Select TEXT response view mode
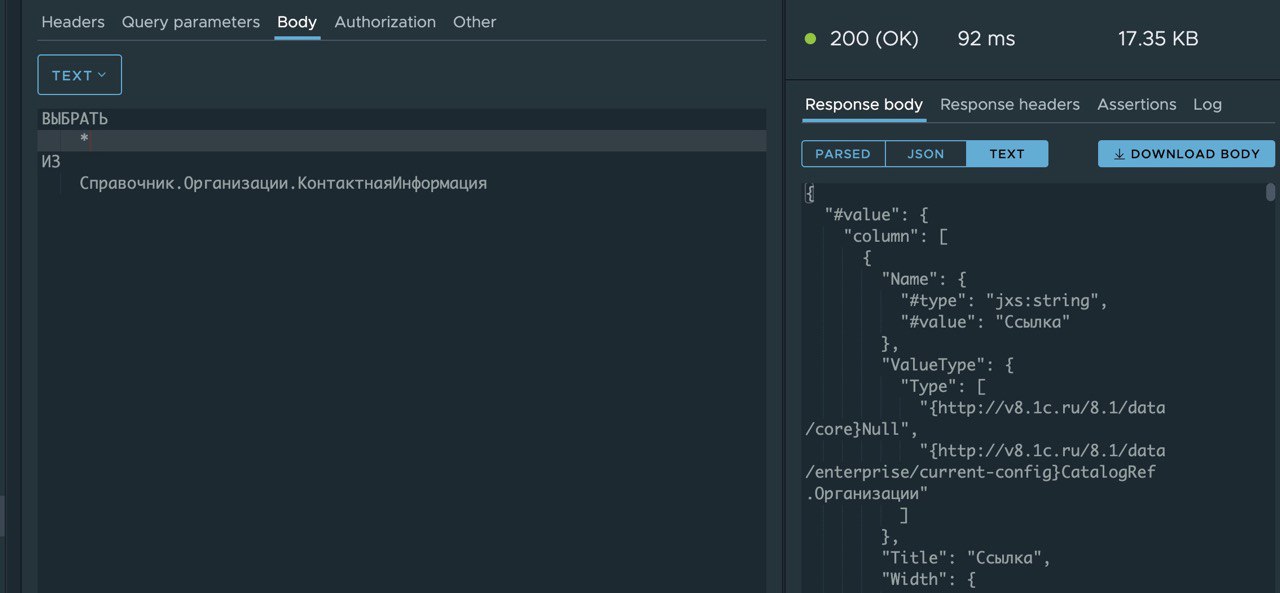The image size is (1280, 593). [x=1007, y=154]
